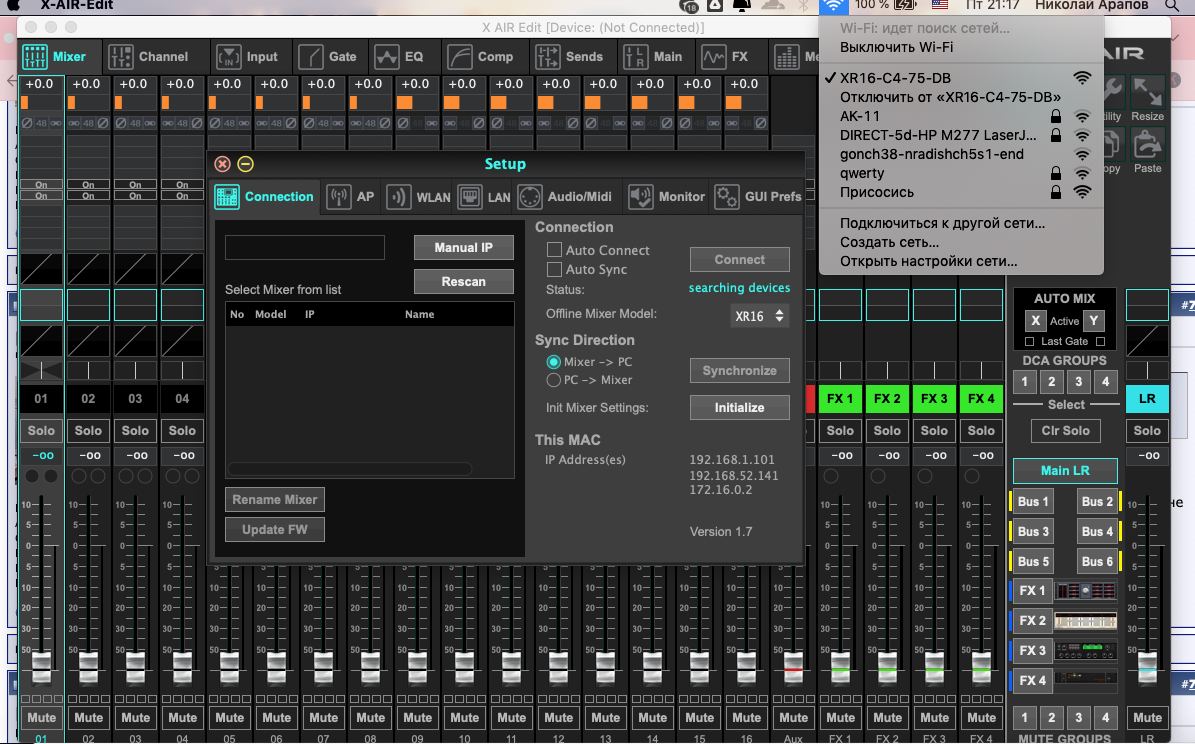The image size is (1195, 744).
Task: Switch to the WLAN setup tab
Action: (x=420, y=197)
